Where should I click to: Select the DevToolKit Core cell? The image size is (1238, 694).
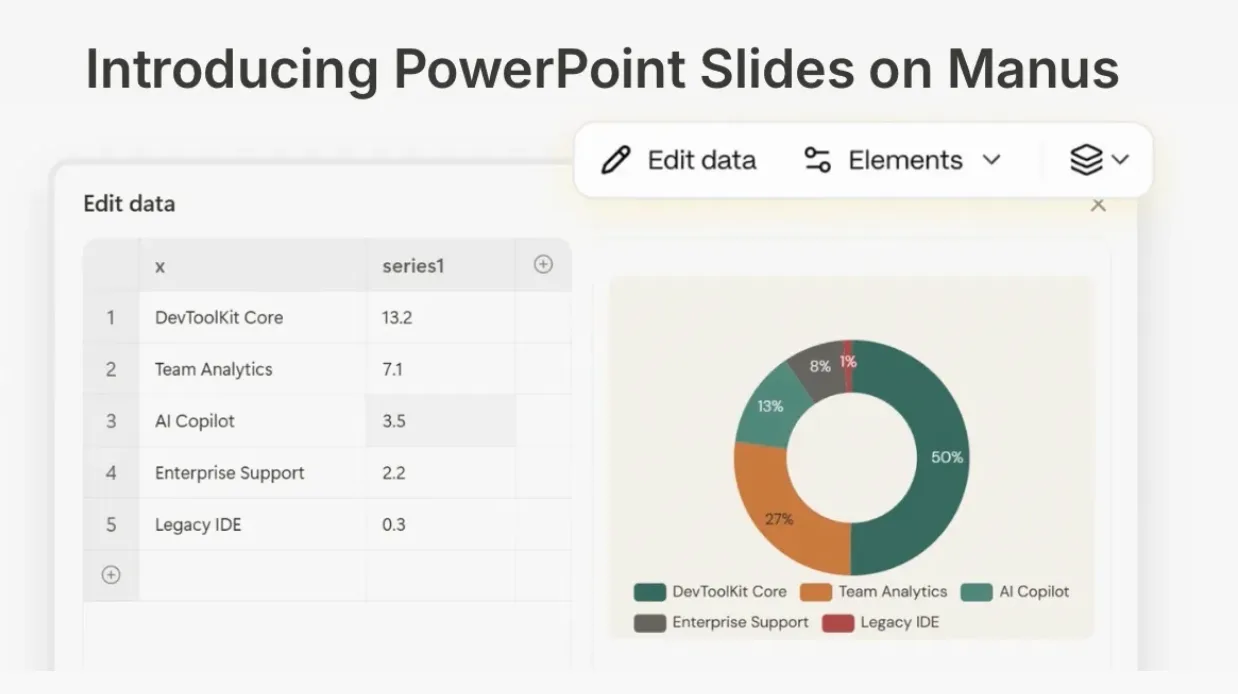252,318
